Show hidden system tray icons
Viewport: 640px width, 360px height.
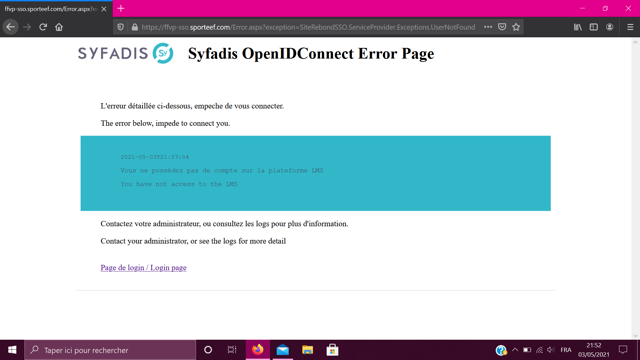[x=515, y=350]
